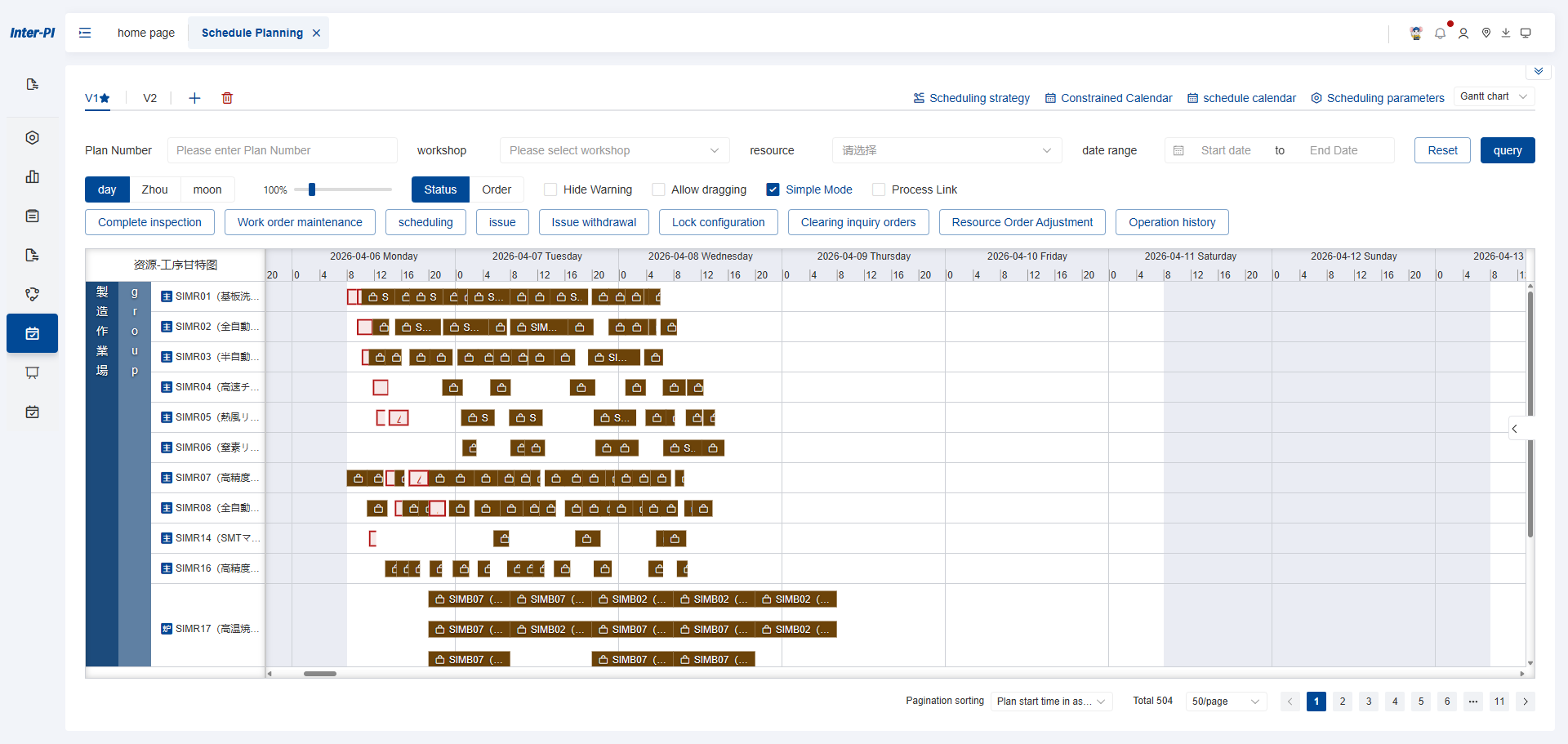This screenshot has height=744, width=1568.
Task: Open the 50/page size dropdown
Action: point(1226,702)
